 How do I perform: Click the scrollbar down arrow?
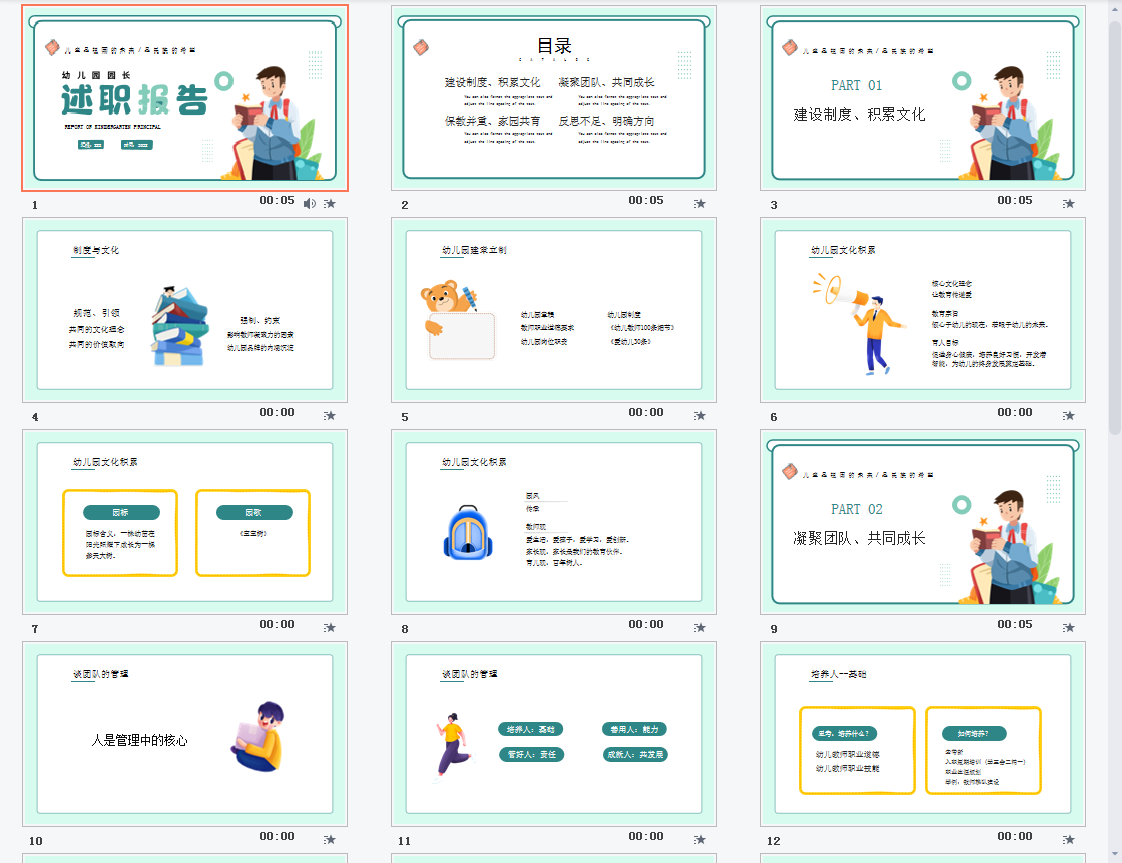(x=1115, y=855)
